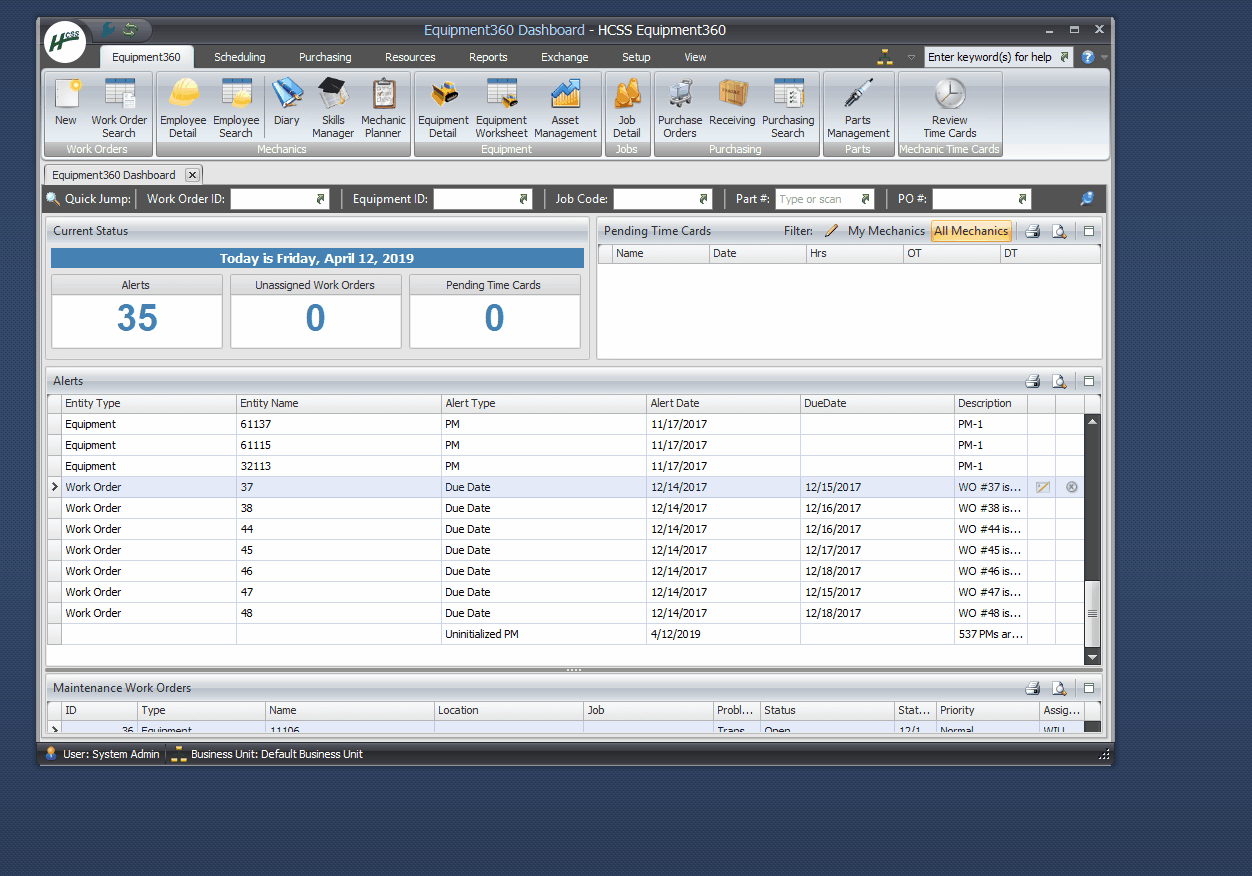
Task: Print the Alerts list
Action: 1033,381
